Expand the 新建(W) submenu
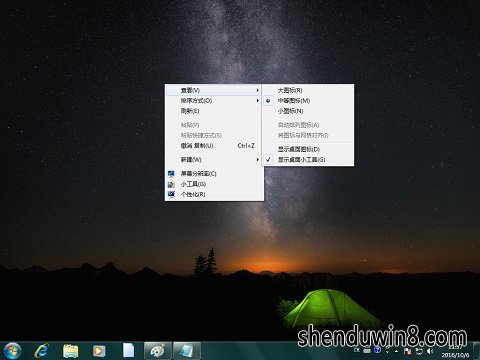480x360 pixels. 213,160
